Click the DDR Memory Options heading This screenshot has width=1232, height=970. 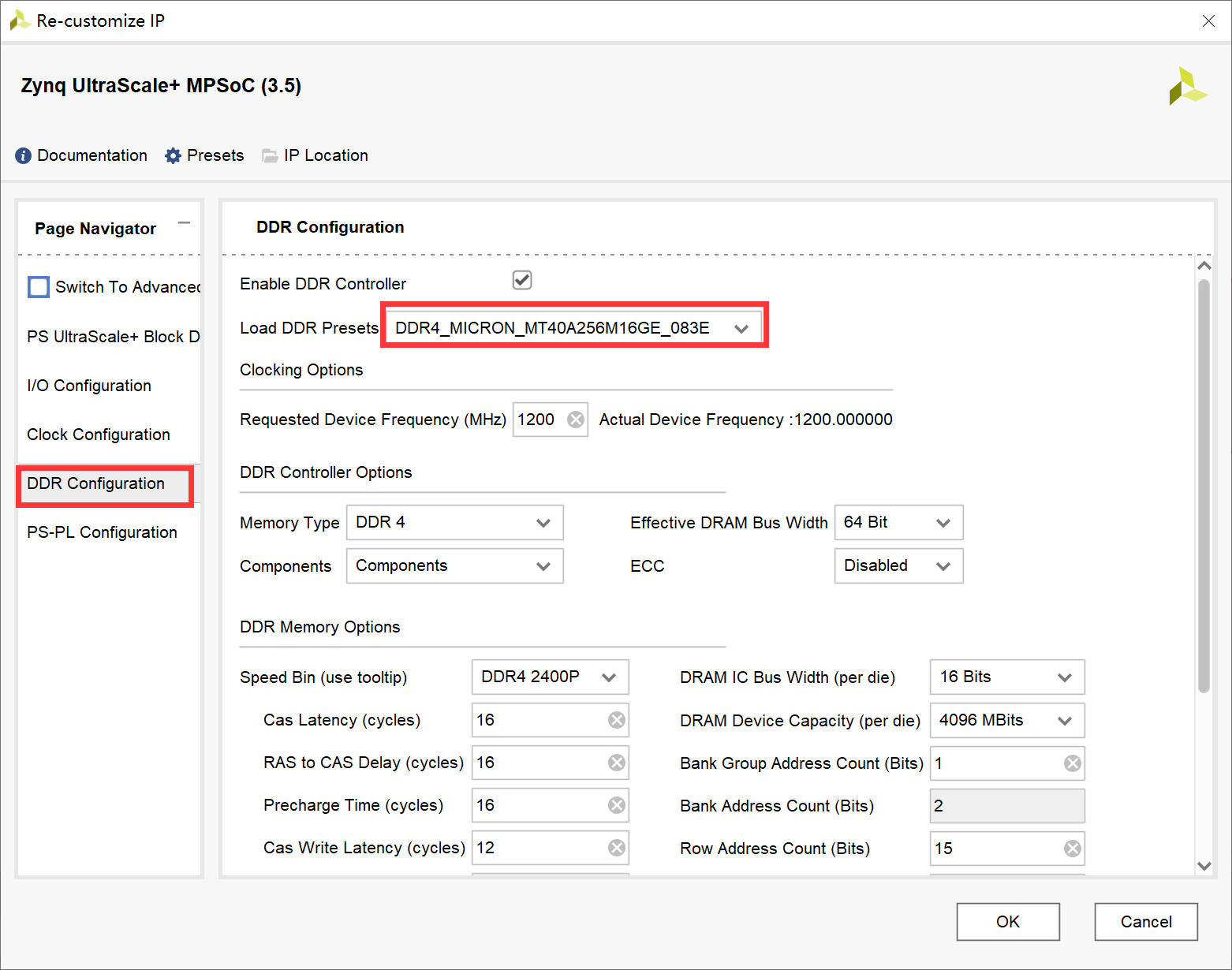coord(320,627)
